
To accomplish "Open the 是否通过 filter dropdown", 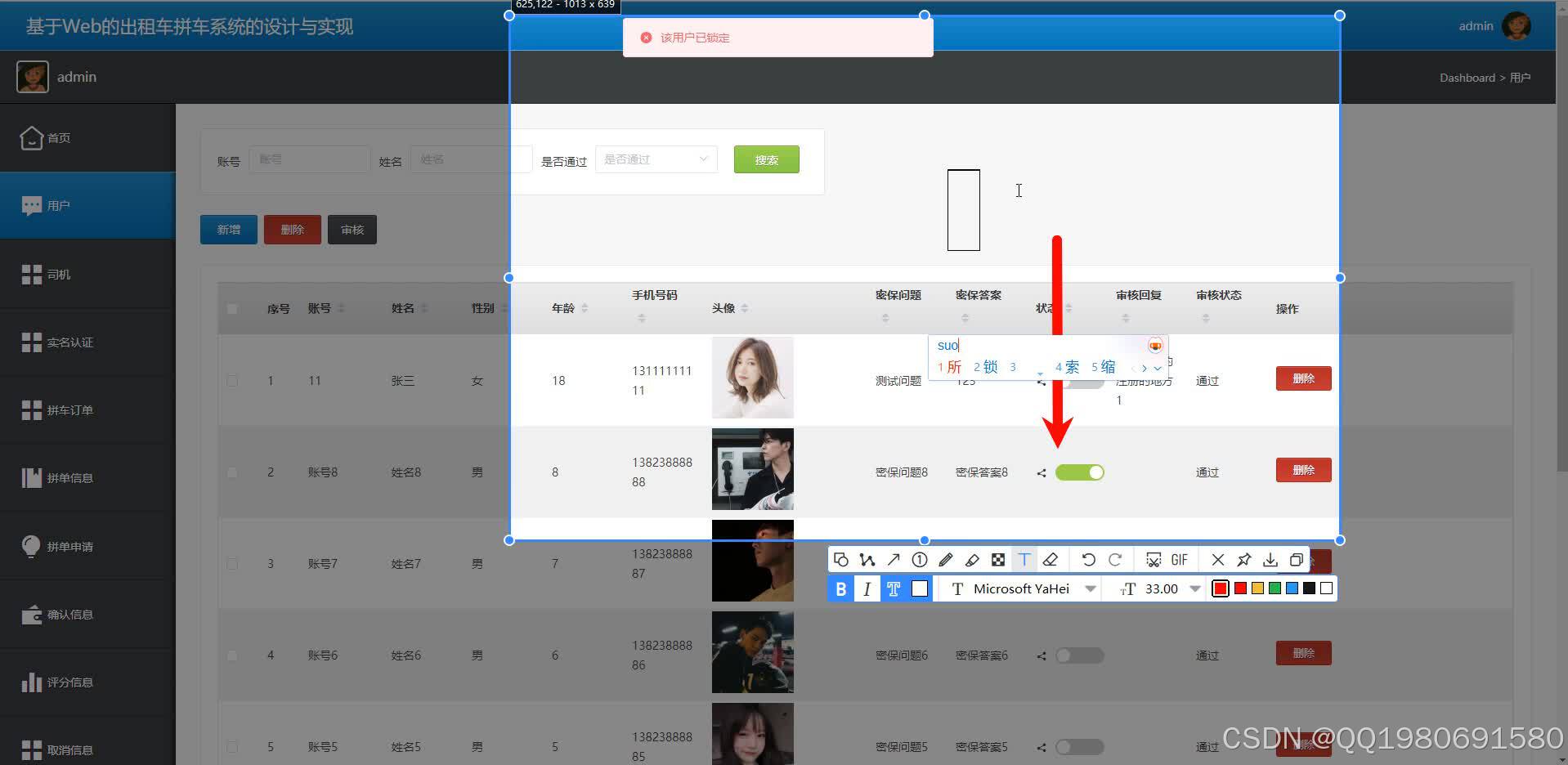I will coord(656,159).
